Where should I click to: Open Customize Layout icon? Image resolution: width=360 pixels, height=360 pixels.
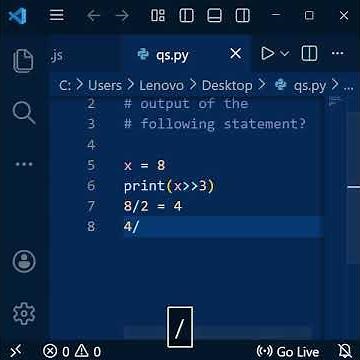click(x=158, y=15)
